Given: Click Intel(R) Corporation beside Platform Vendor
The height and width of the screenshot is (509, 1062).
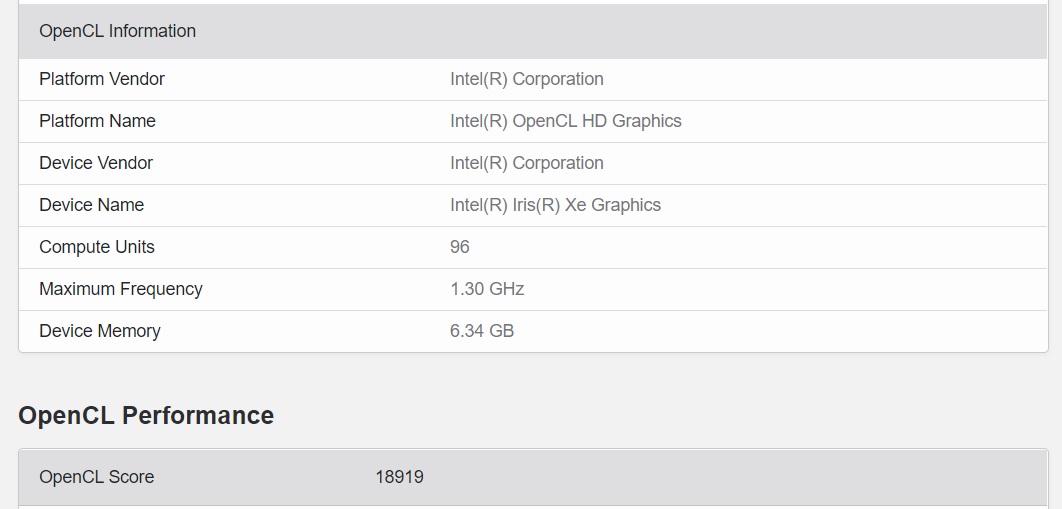Looking at the screenshot, I should pyautogui.click(x=527, y=79).
